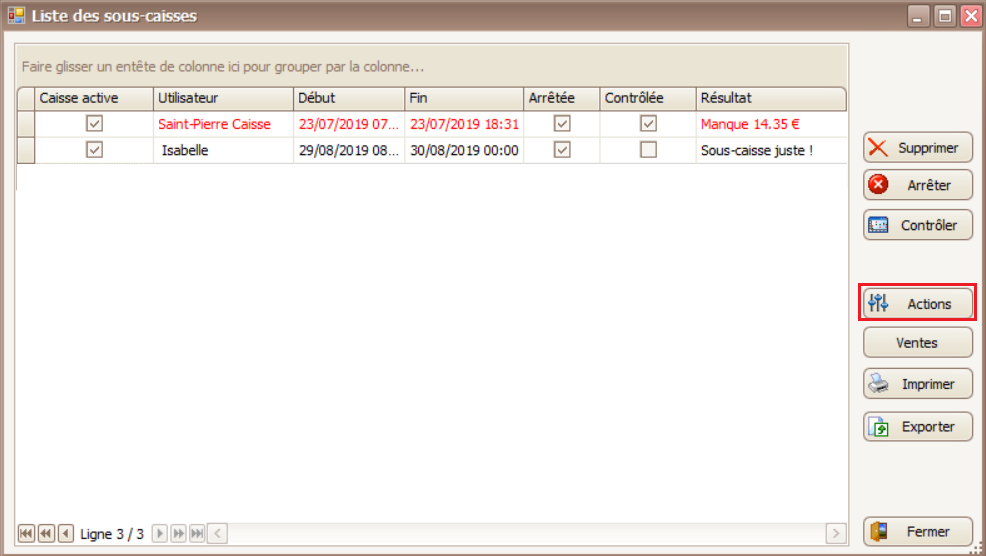Screen dimensions: 986x556
Task: Select the Saint-Pierre Caisse user cell
Action: click(223, 124)
